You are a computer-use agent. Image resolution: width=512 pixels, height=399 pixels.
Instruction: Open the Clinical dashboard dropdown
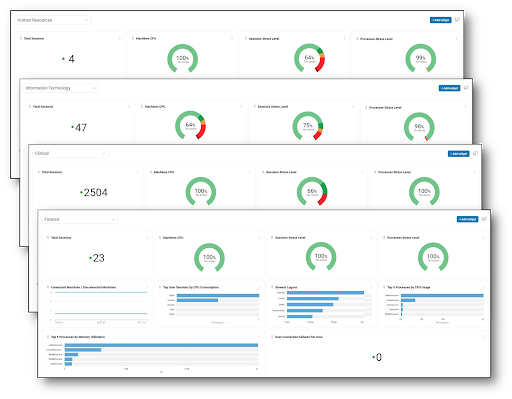tap(70, 153)
